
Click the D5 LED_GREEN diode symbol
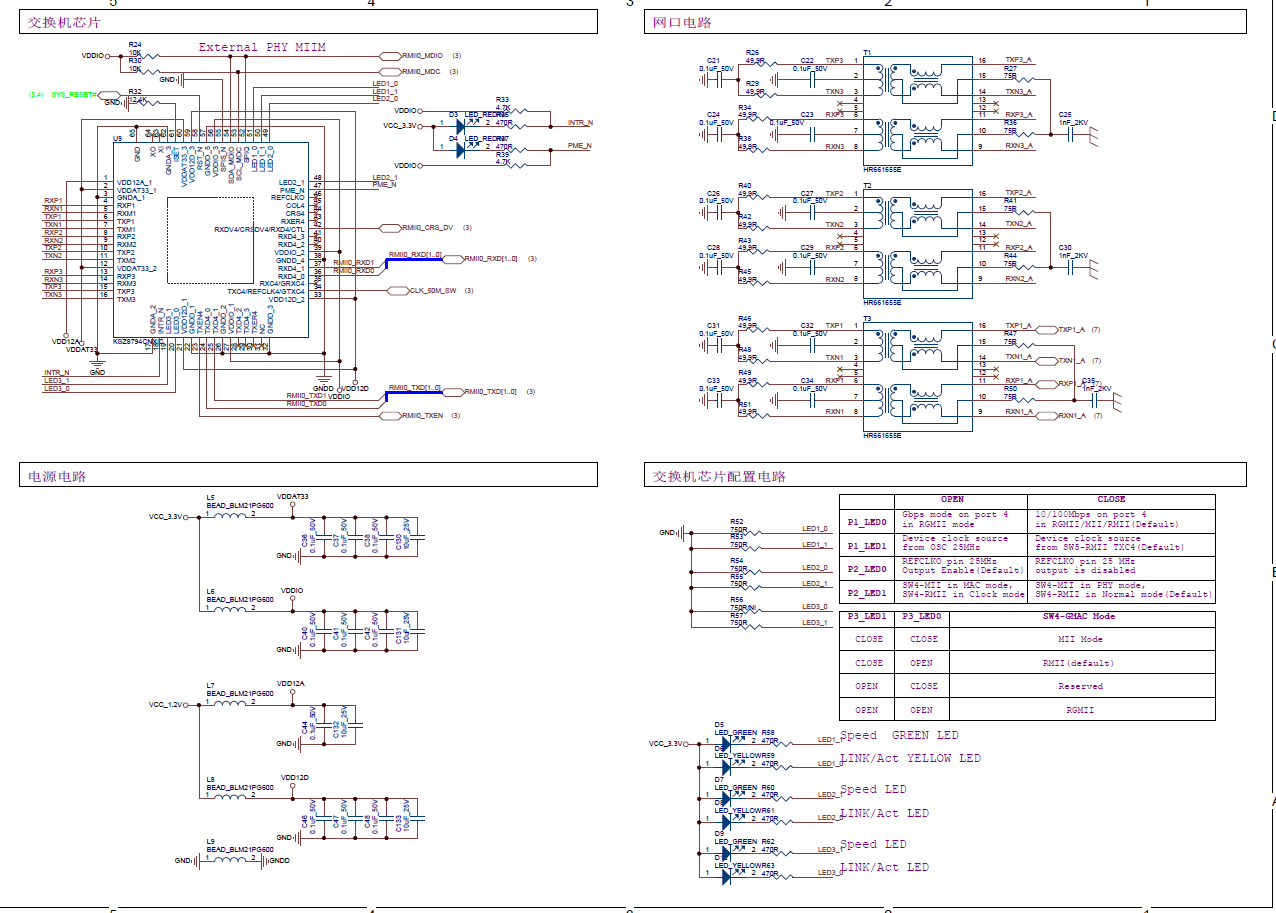(x=726, y=743)
